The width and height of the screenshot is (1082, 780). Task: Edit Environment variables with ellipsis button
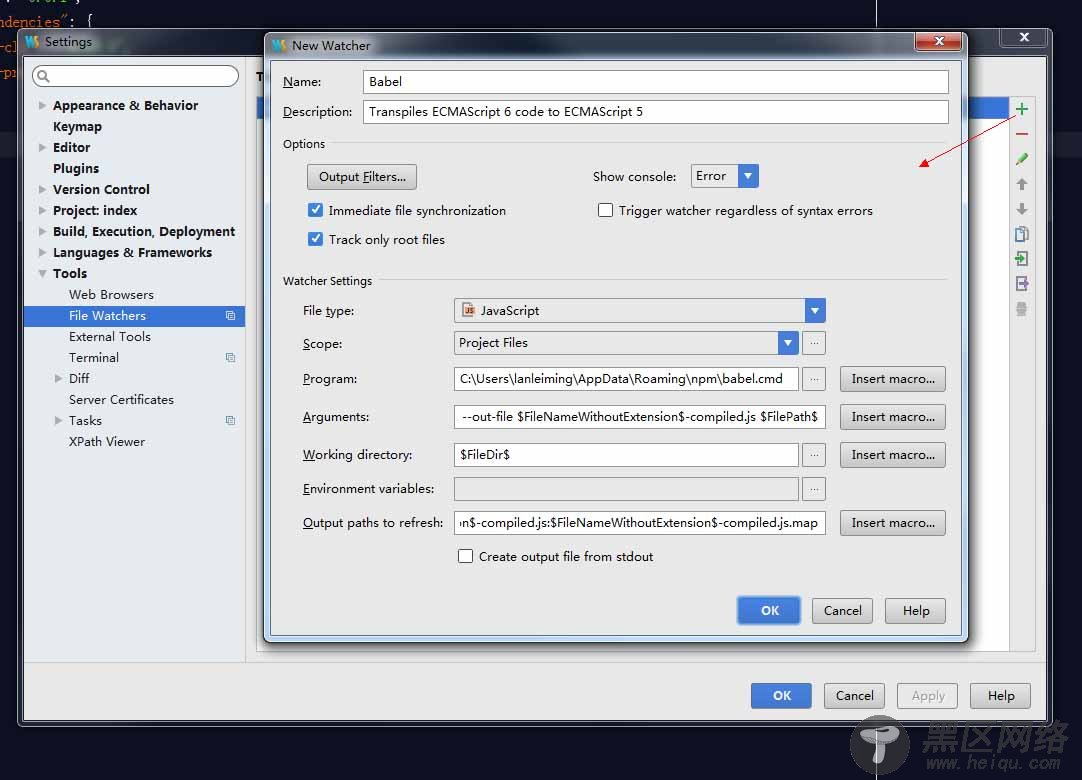[814, 489]
